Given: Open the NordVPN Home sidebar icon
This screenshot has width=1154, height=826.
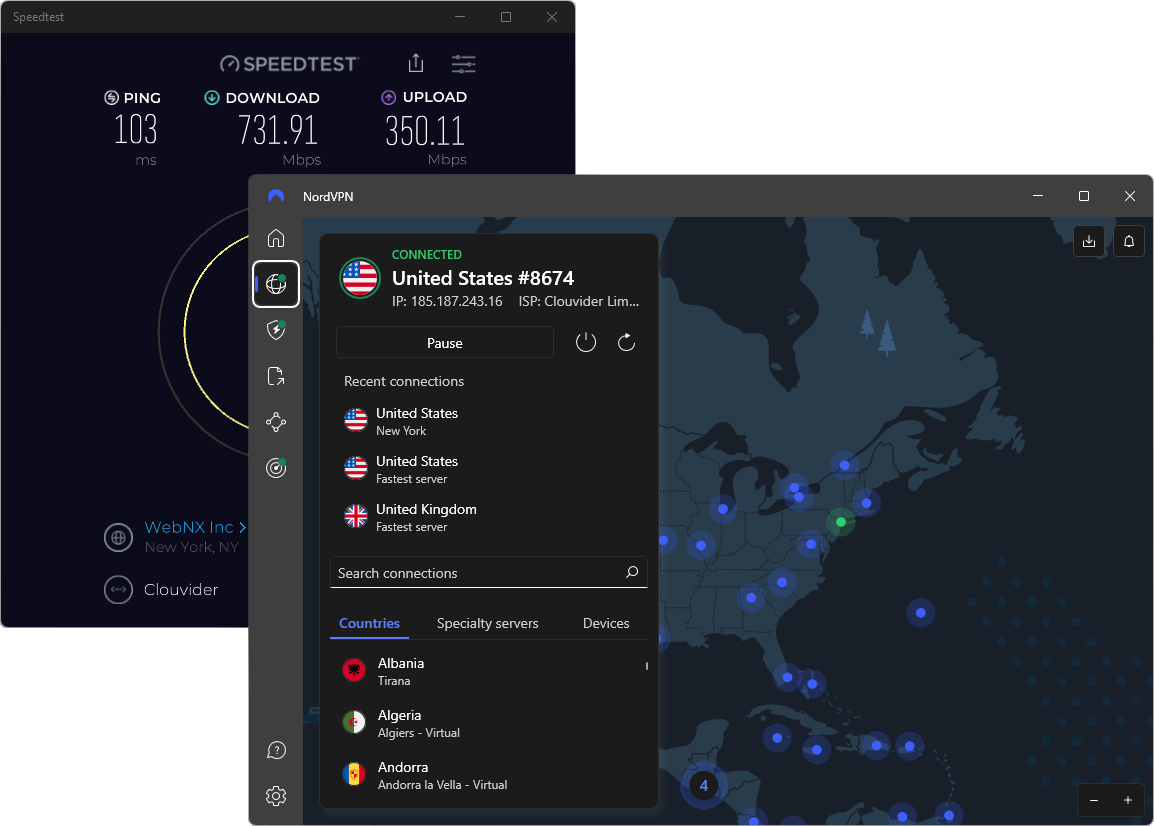Looking at the screenshot, I should (x=276, y=238).
